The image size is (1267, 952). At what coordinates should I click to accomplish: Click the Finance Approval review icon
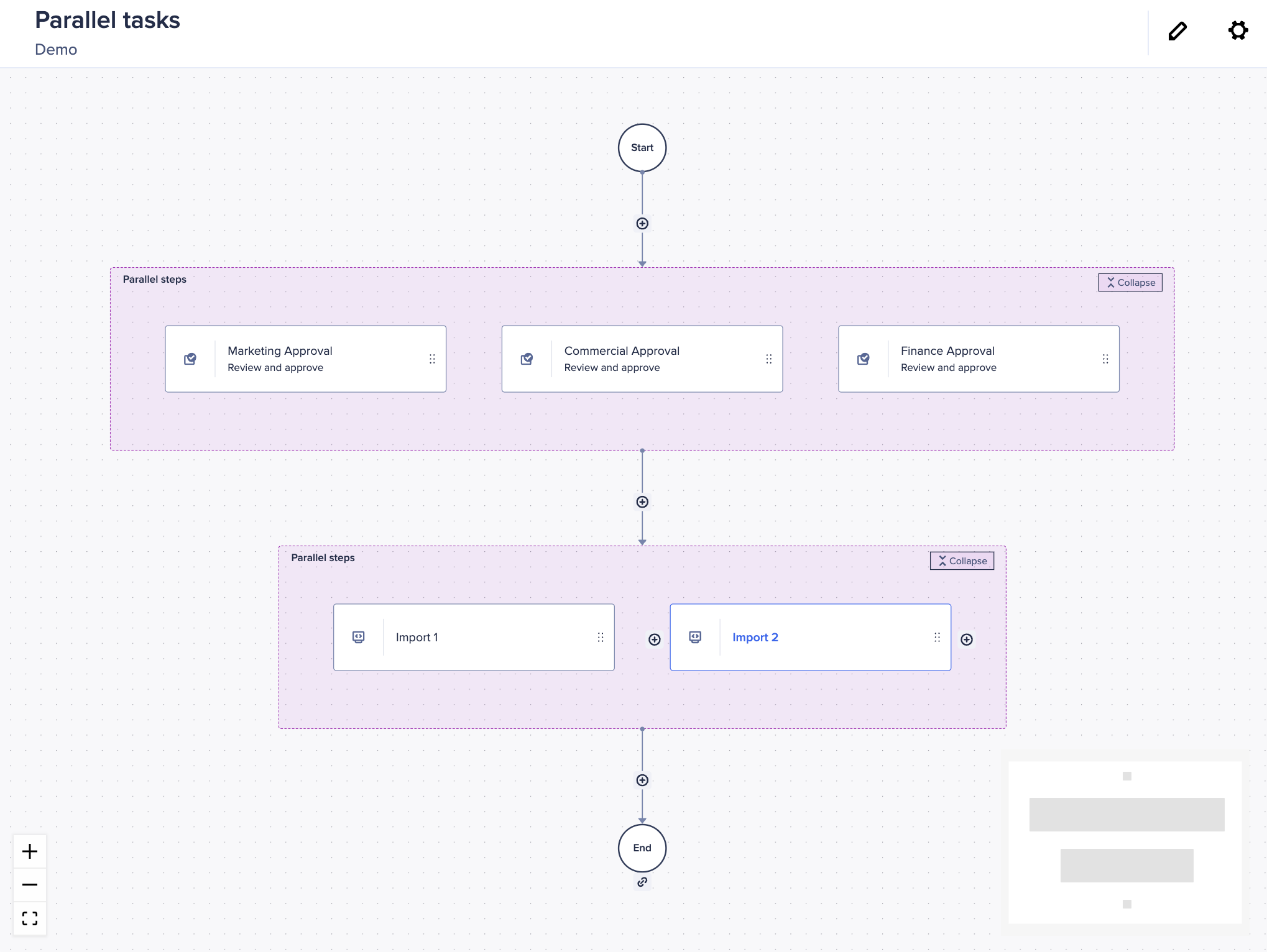coord(864,359)
